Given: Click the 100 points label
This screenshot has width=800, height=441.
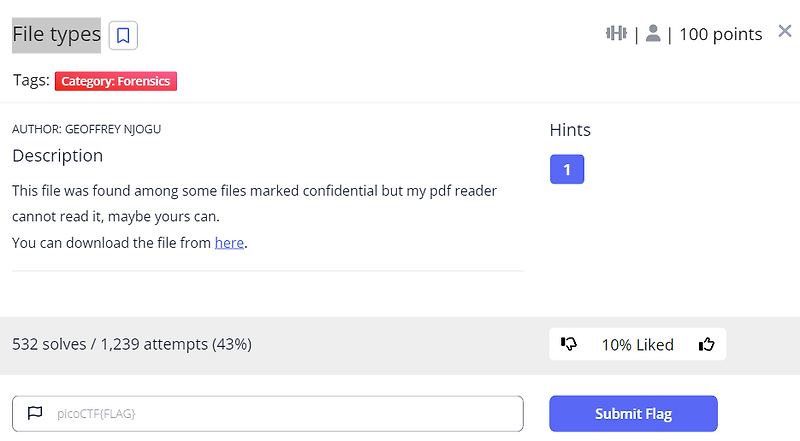Looking at the screenshot, I should coord(720,34).
